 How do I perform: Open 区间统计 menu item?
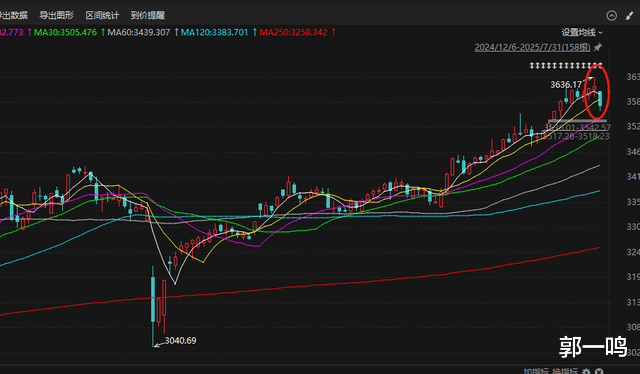coord(102,16)
